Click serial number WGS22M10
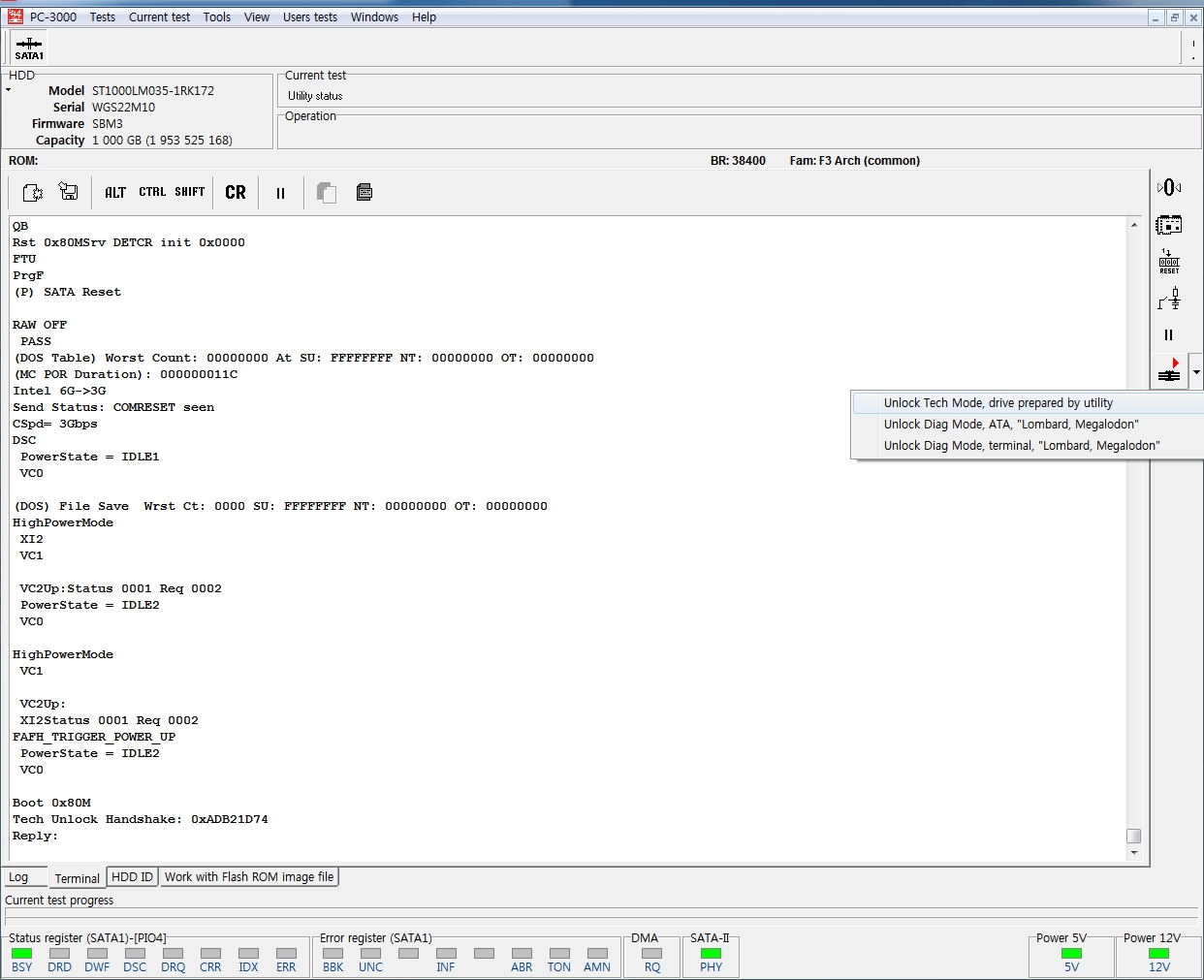The width and height of the screenshot is (1204, 980). point(123,108)
